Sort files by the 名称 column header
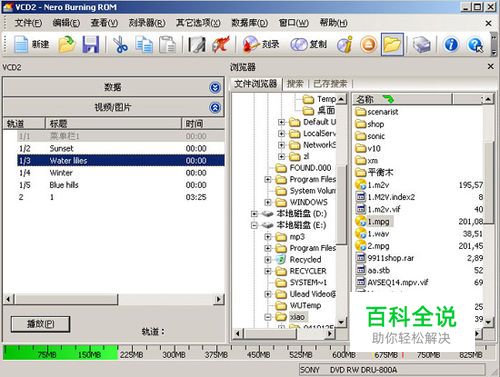The width and height of the screenshot is (500, 377). click(402, 99)
